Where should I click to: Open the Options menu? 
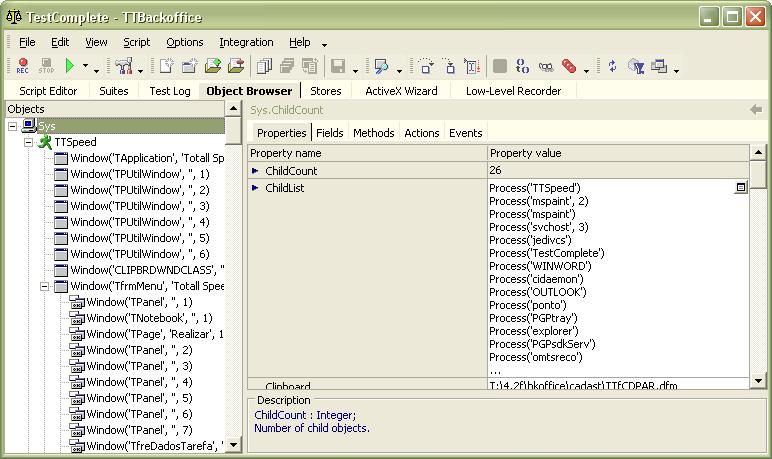click(x=185, y=42)
